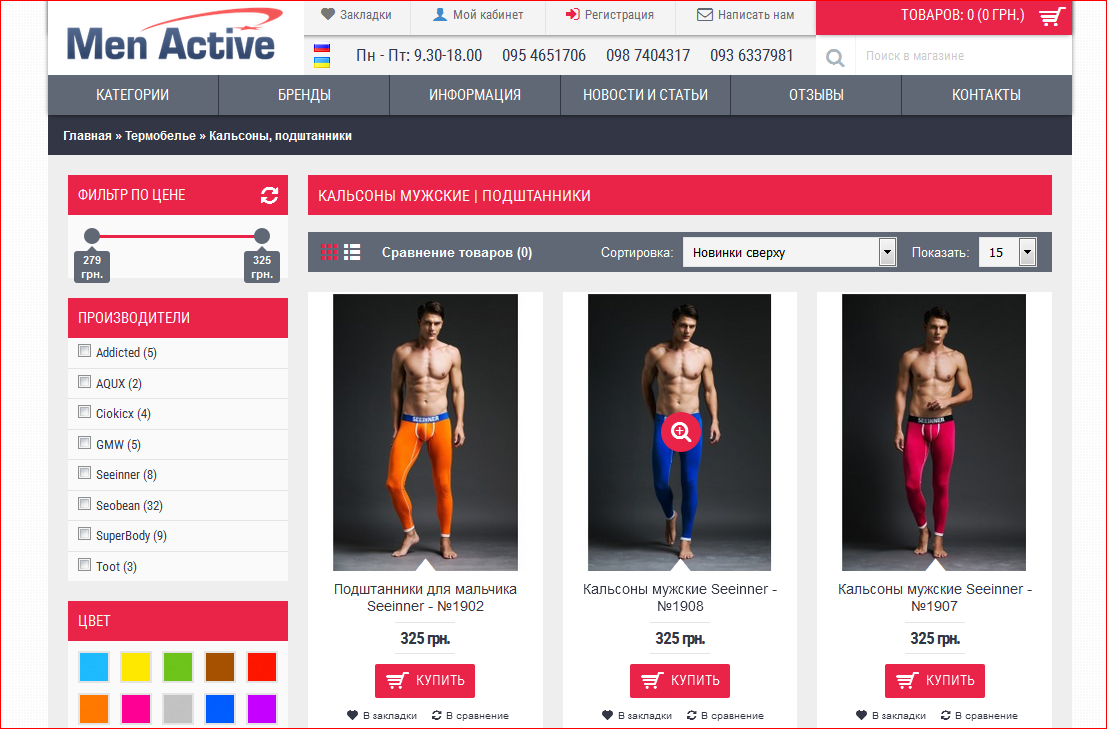This screenshot has width=1107, height=729.
Task: Click the Поиск в магазине search field
Action: 964,56
